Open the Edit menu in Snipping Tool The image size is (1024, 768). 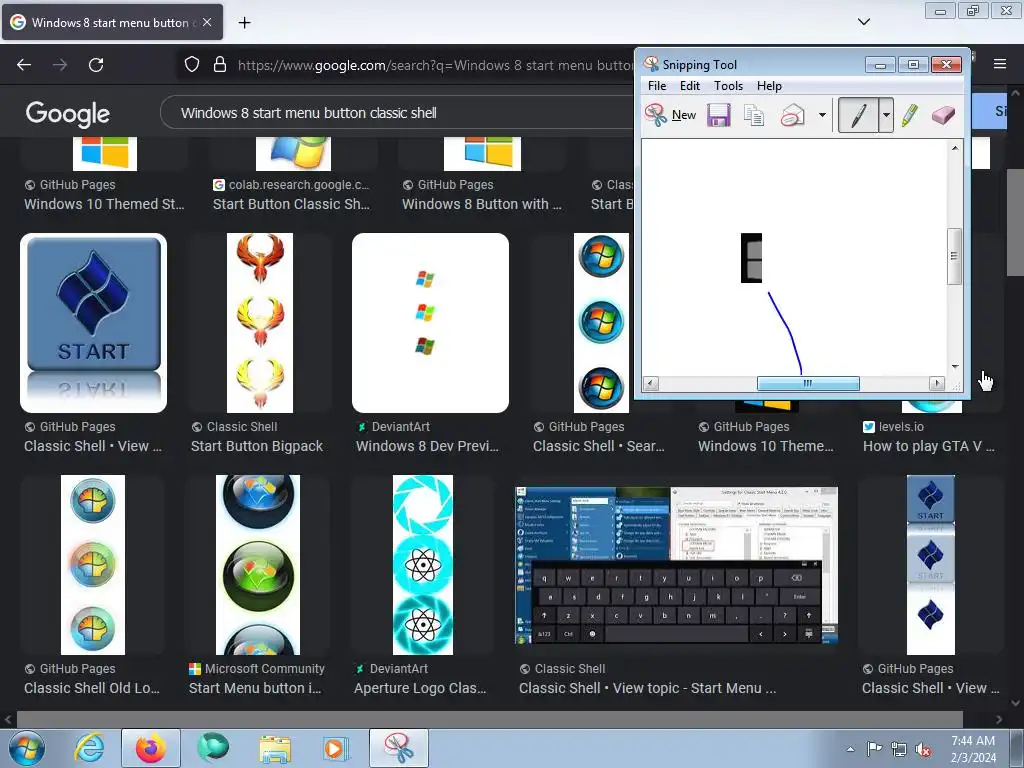(x=690, y=86)
